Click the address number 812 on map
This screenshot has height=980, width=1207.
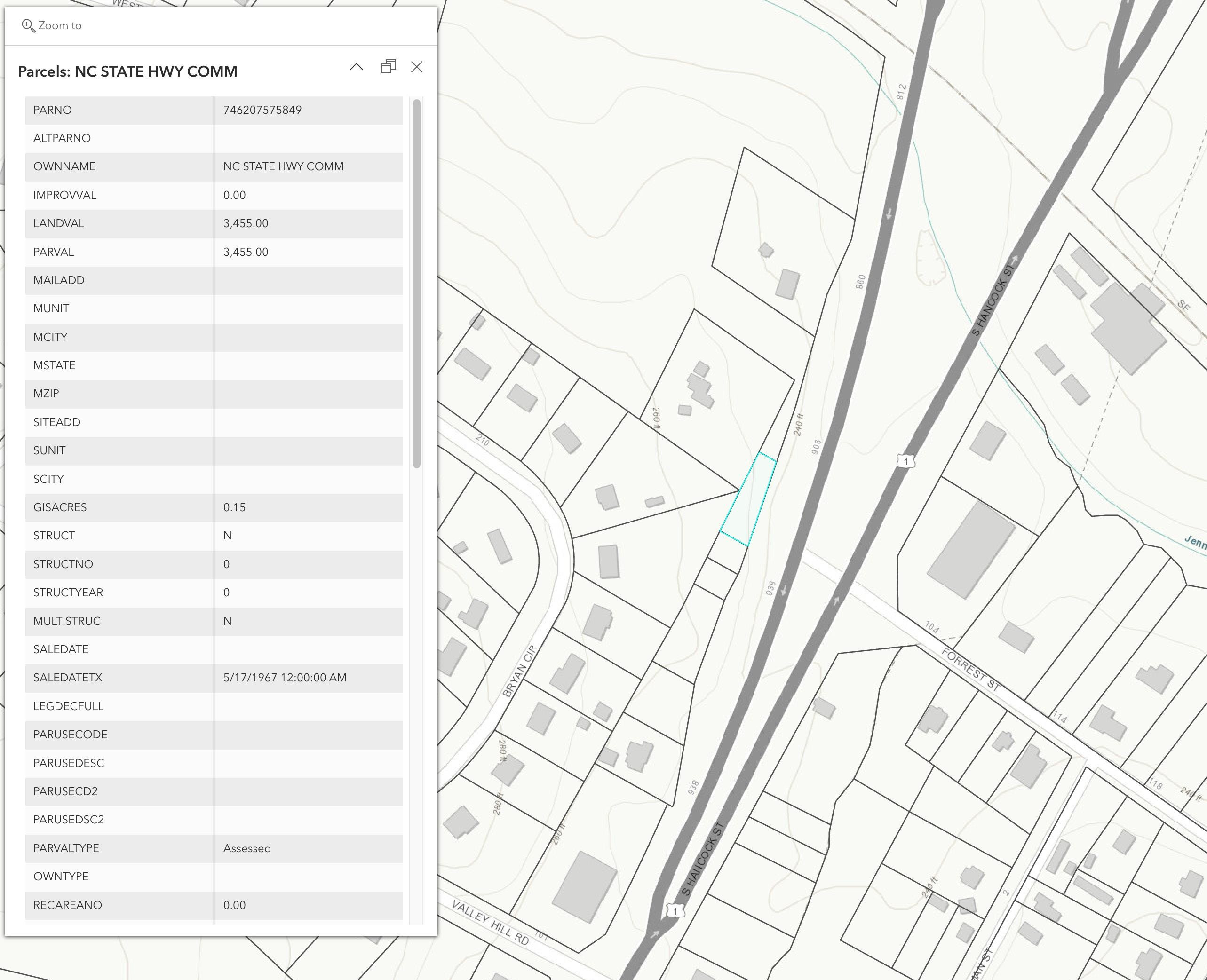pyautogui.click(x=901, y=92)
